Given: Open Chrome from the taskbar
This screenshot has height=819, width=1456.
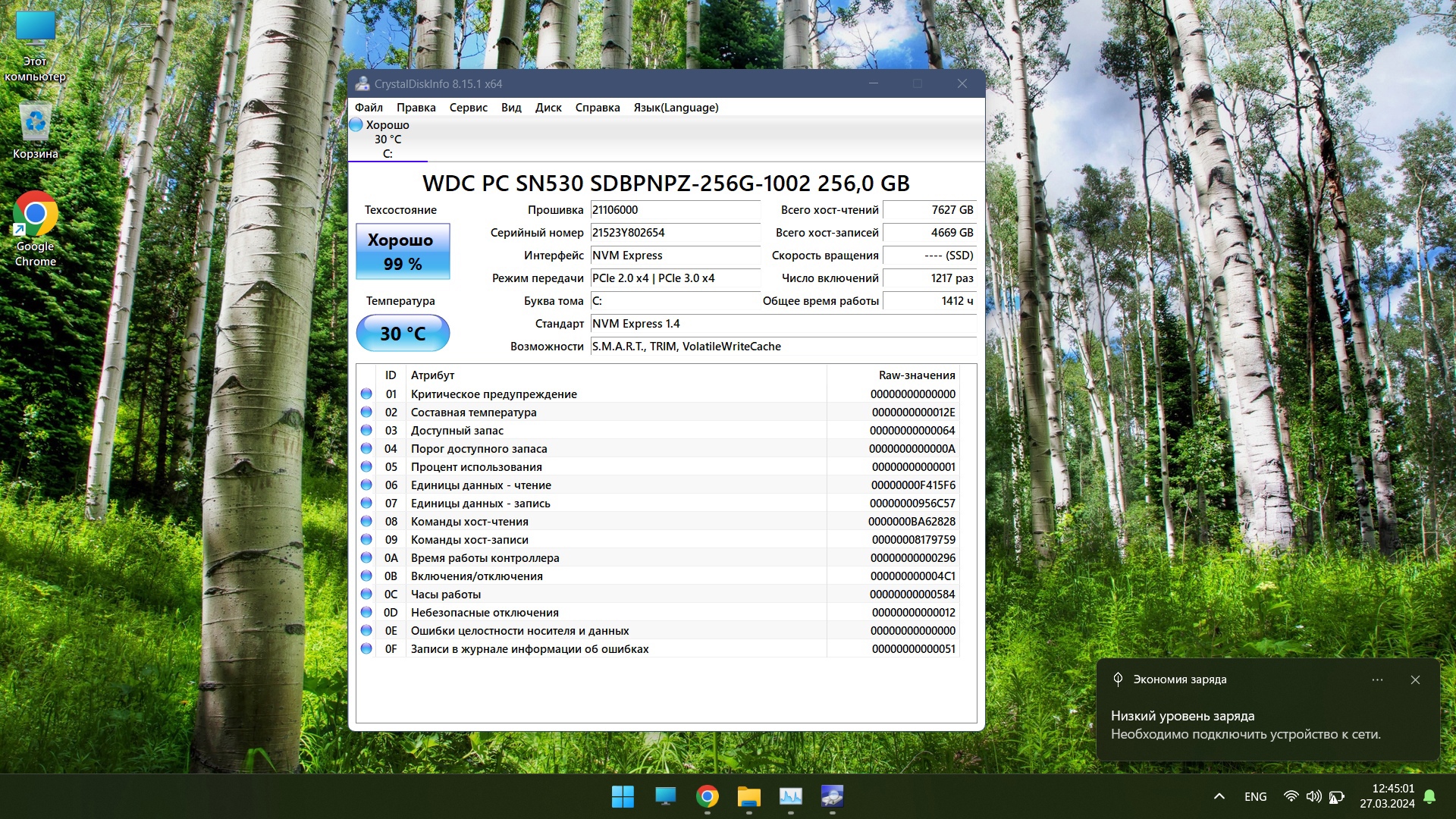Looking at the screenshot, I should pos(707,796).
